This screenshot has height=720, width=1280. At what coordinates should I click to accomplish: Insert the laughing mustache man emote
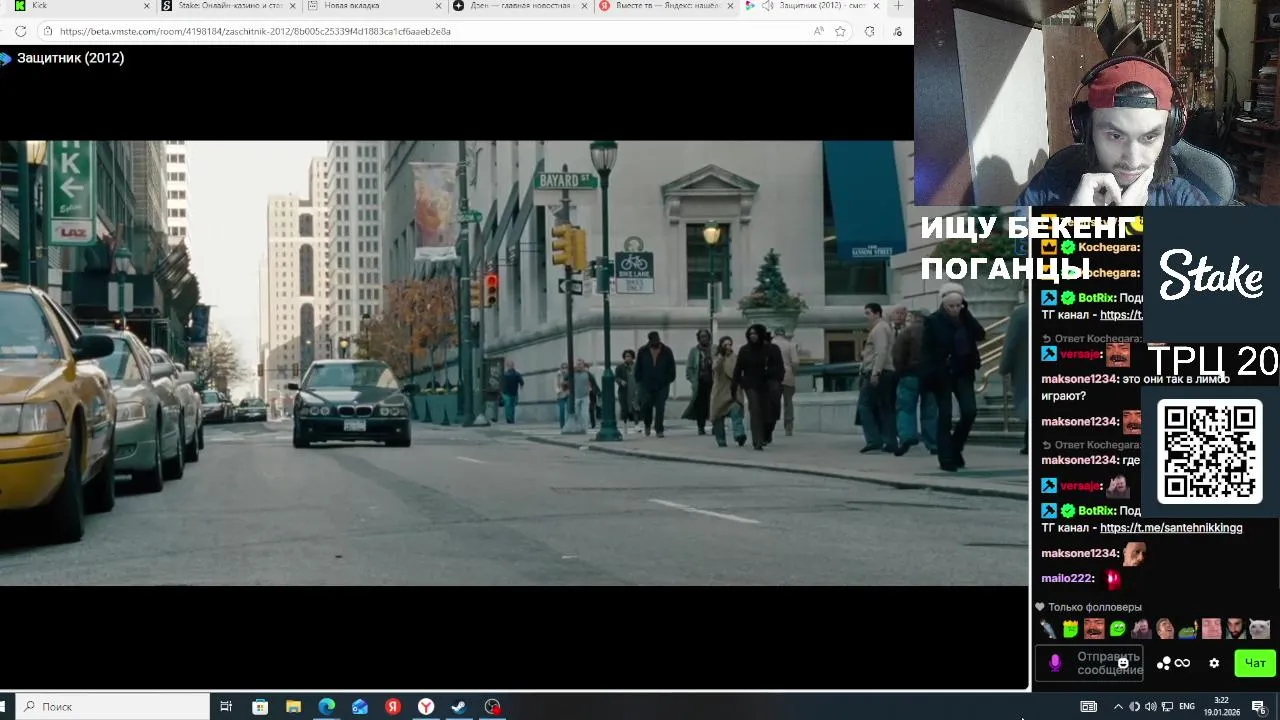point(1094,629)
